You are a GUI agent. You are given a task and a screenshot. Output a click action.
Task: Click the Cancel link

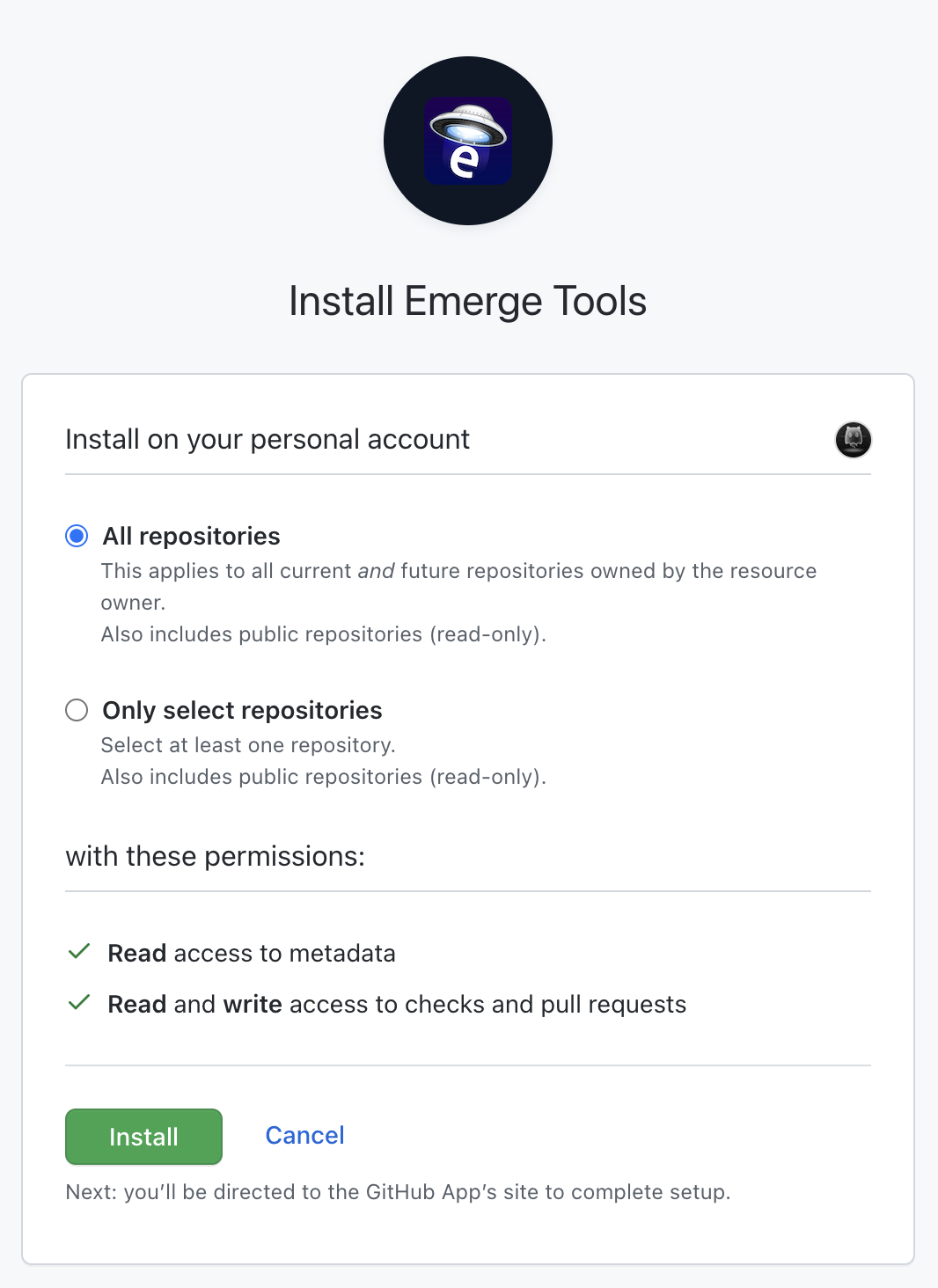click(304, 1135)
